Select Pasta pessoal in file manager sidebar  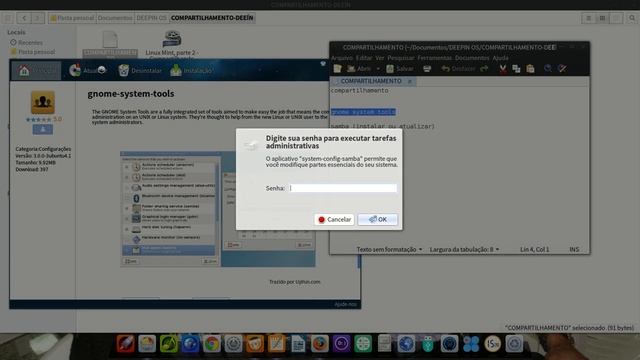pyautogui.click(x=33, y=52)
